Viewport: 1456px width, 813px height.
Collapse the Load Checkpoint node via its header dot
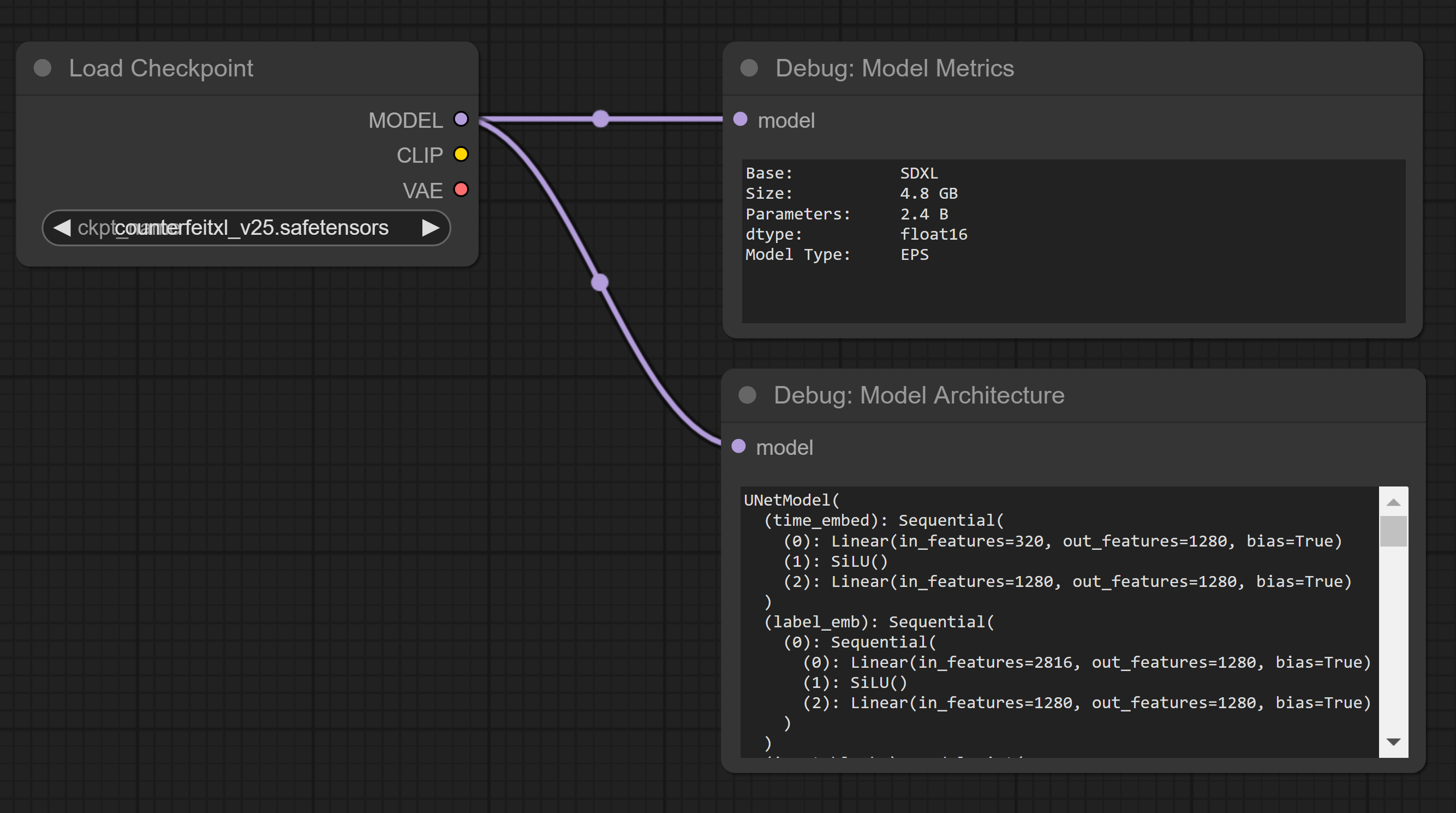43,68
